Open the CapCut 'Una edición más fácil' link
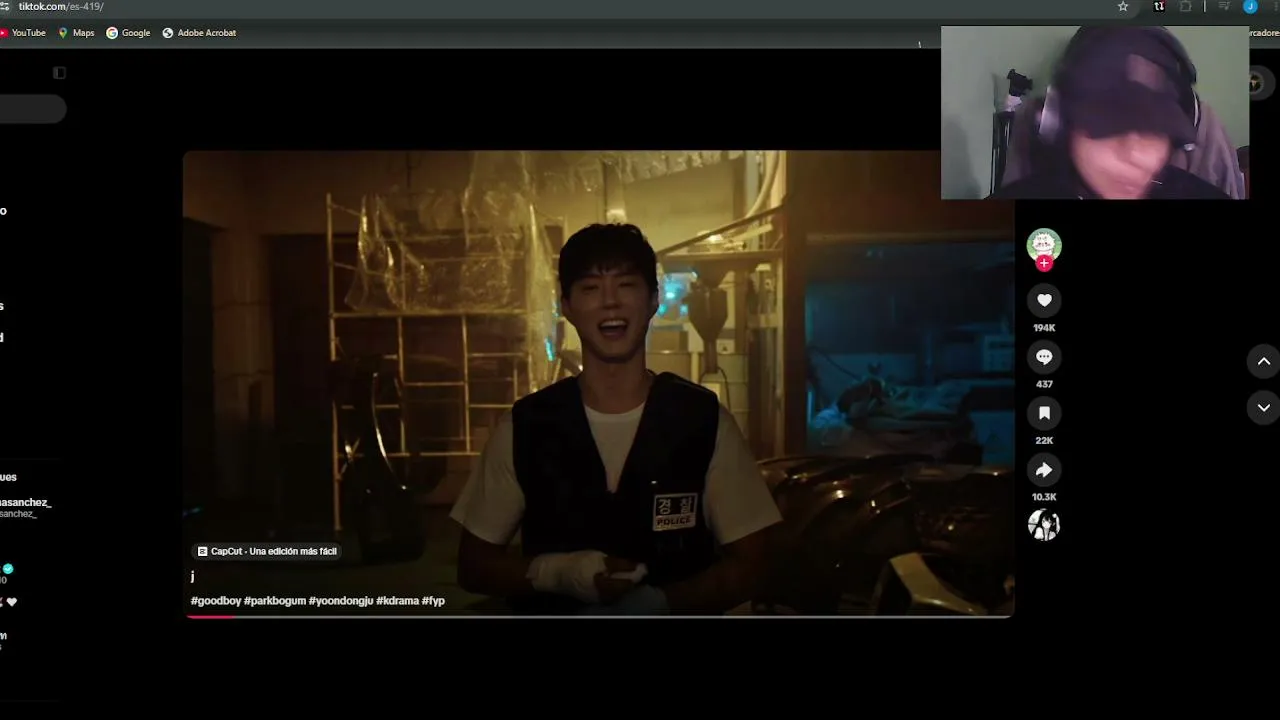Image resolution: width=1280 pixels, height=720 pixels. (x=267, y=551)
